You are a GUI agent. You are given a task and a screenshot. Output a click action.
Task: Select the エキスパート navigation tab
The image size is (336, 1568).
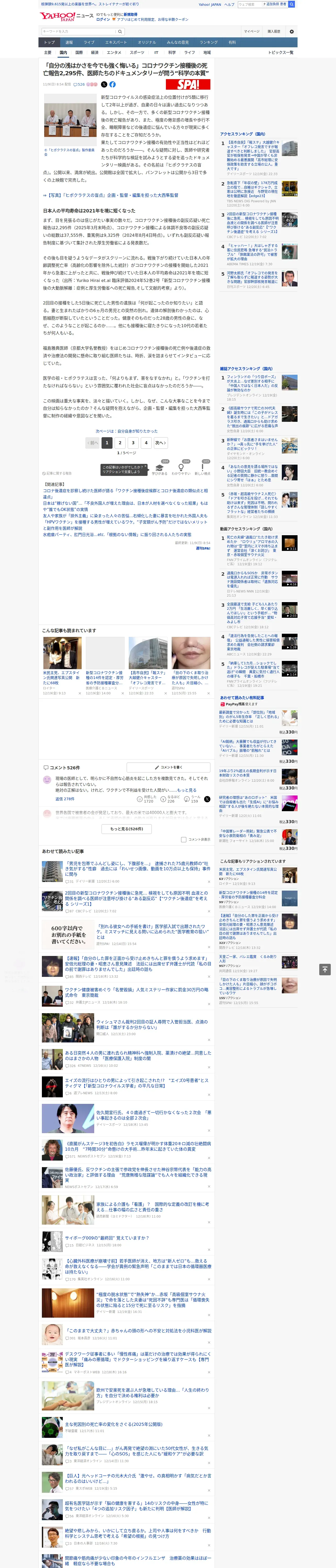[x=116, y=43]
